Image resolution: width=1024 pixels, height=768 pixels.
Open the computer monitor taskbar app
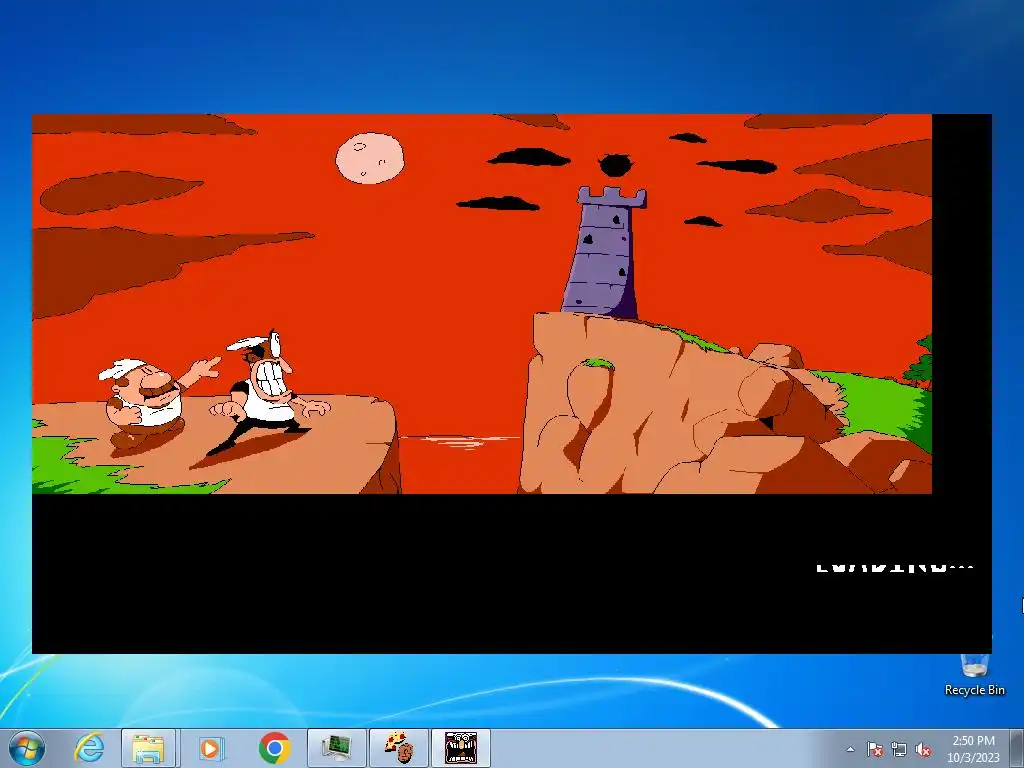pyautogui.click(x=336, y=748)
